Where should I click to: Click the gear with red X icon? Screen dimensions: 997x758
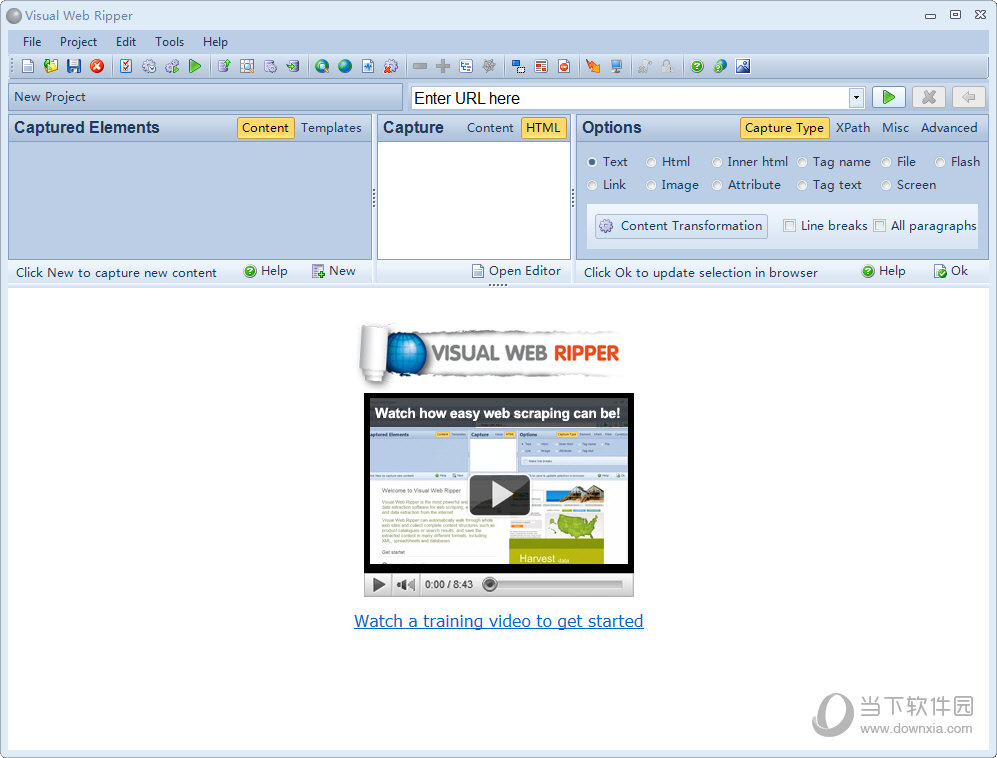click(390, 66)
